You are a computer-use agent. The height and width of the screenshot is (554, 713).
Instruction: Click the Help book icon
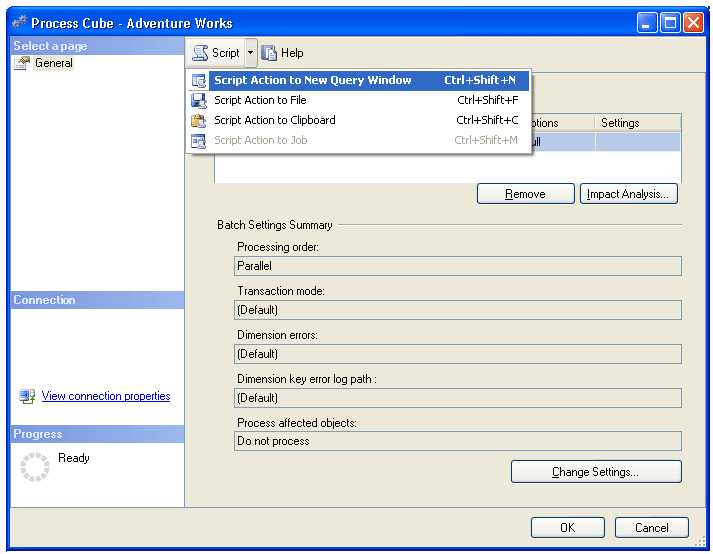click(x=269, y=53)
